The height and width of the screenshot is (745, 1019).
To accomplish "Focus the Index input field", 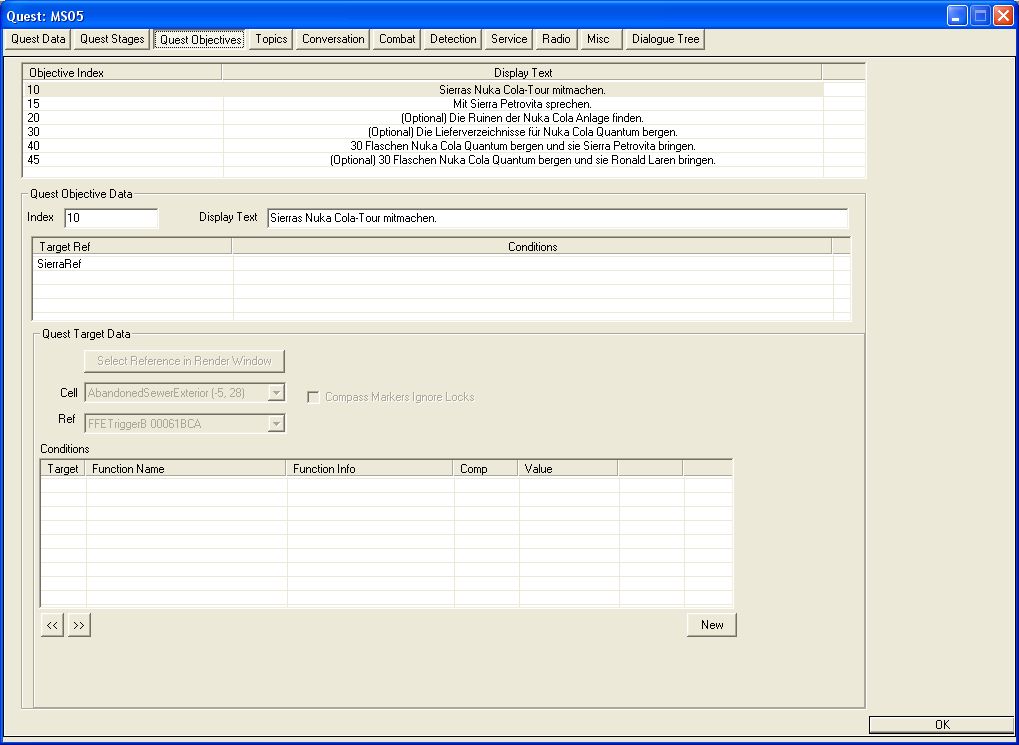I will coord(111,218).
